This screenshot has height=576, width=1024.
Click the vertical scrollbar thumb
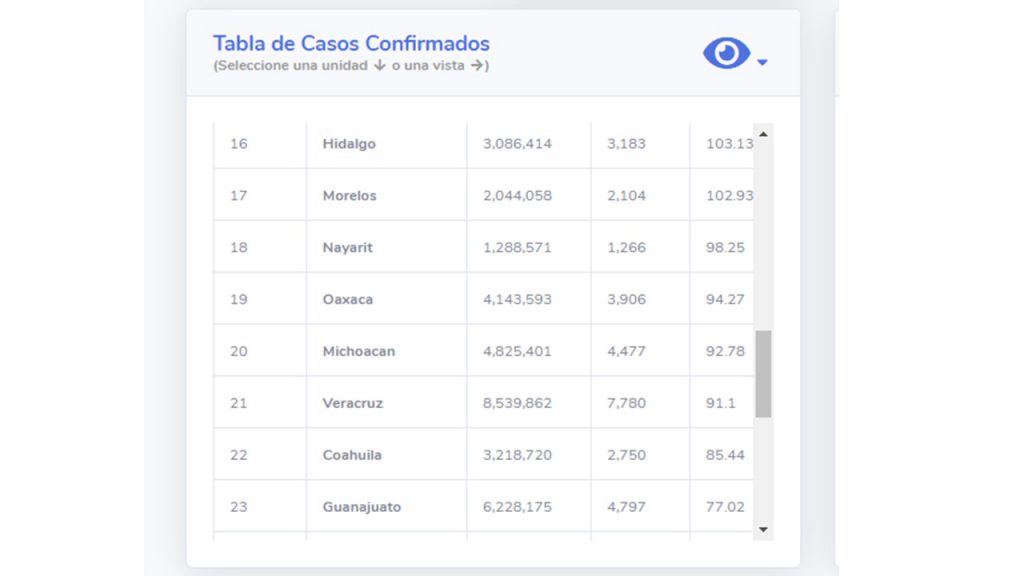(763, 374)
